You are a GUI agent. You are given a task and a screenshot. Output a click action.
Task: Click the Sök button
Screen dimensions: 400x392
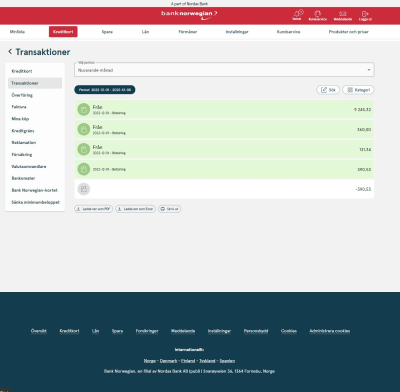pos(328,90)
